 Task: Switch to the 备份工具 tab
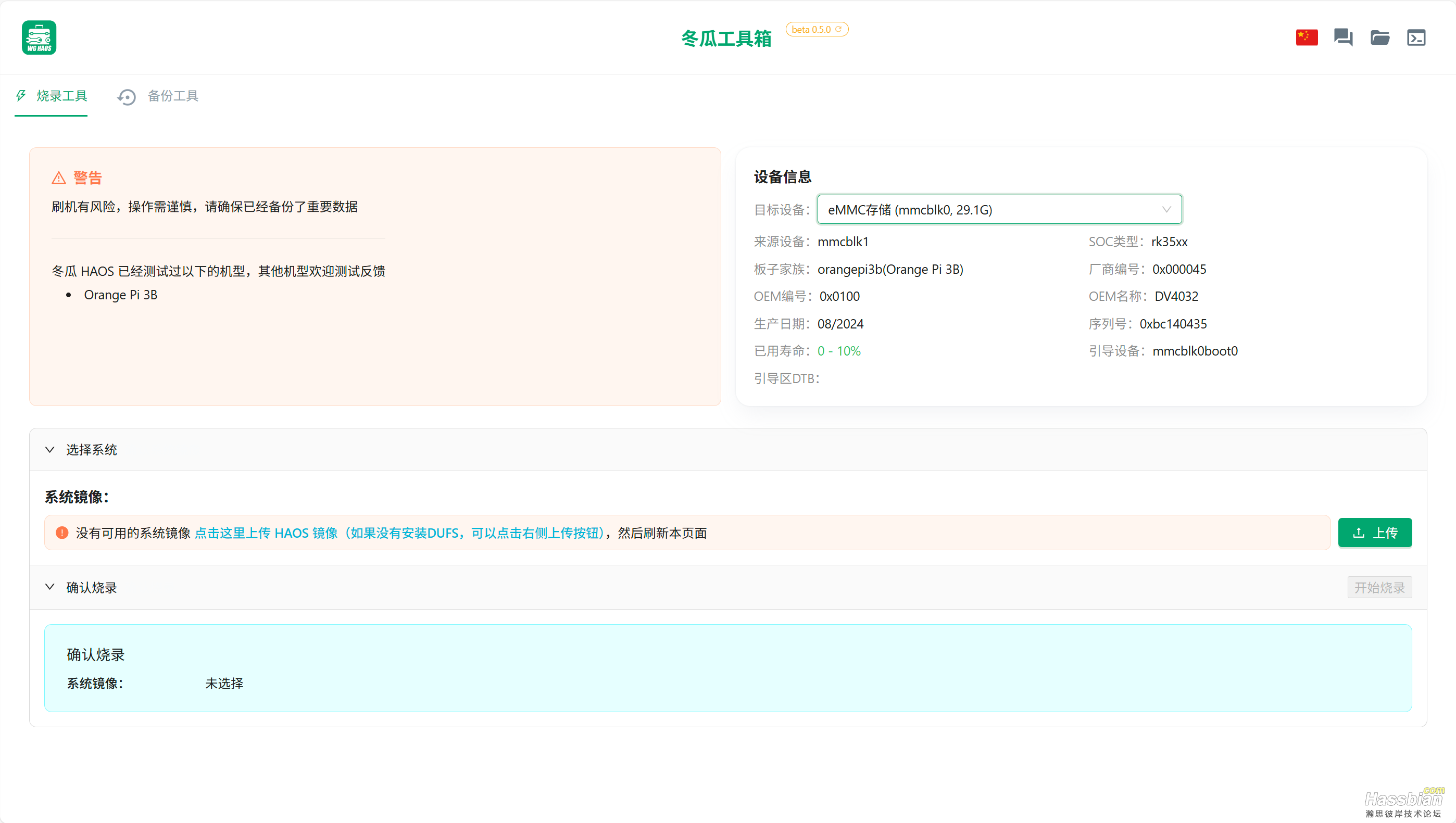pos(158,96)
